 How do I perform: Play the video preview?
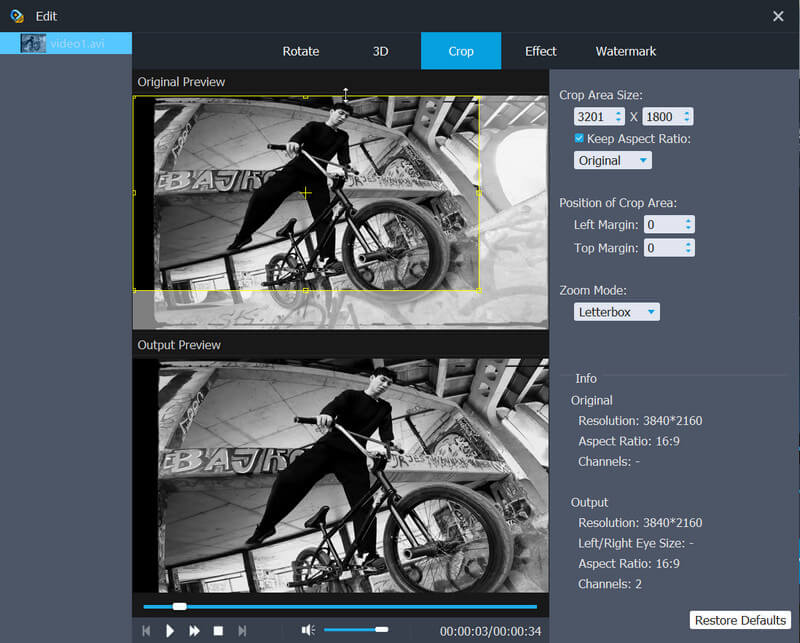point(170,631)
